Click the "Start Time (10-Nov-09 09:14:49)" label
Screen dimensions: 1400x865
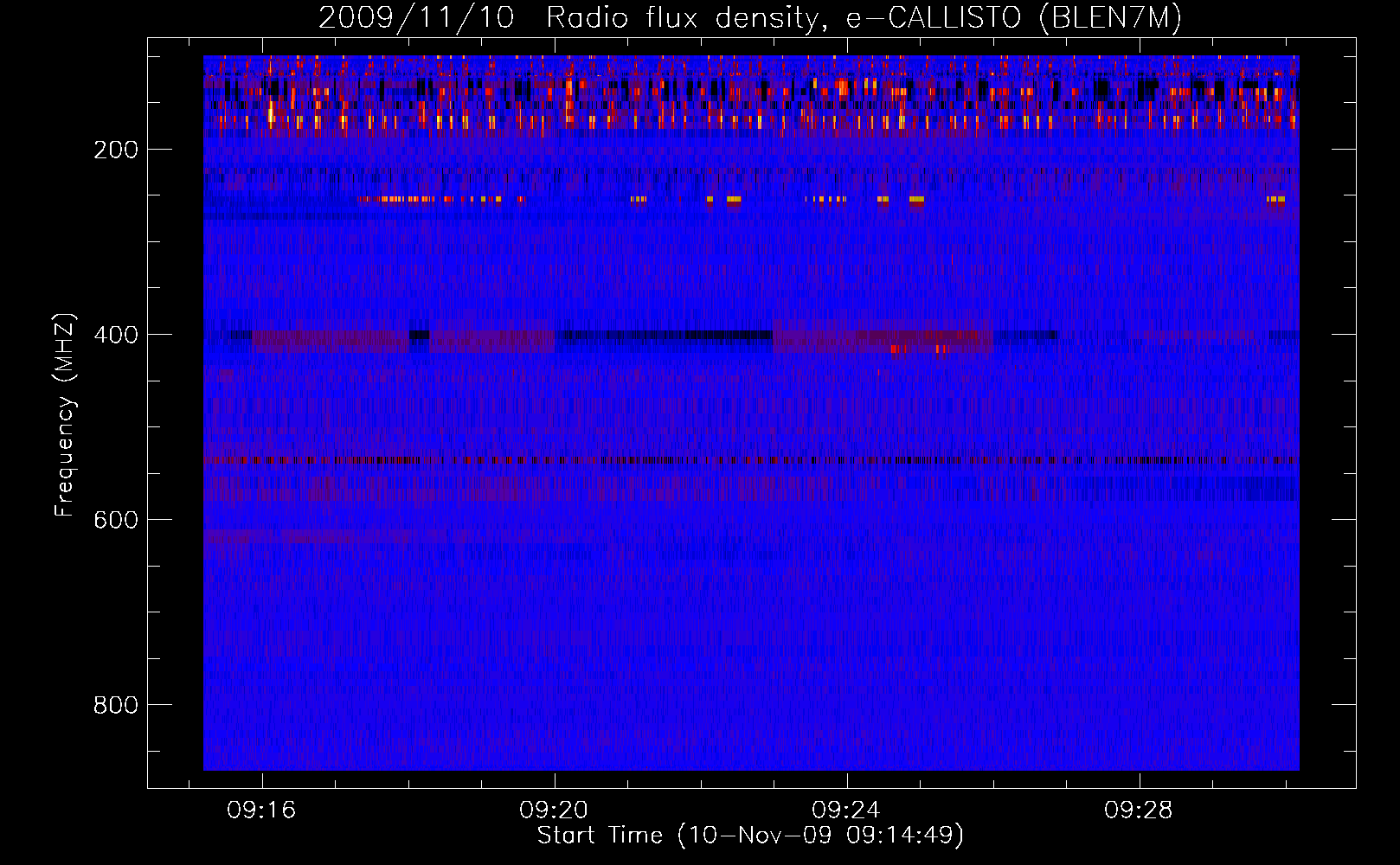coord(750,836)
